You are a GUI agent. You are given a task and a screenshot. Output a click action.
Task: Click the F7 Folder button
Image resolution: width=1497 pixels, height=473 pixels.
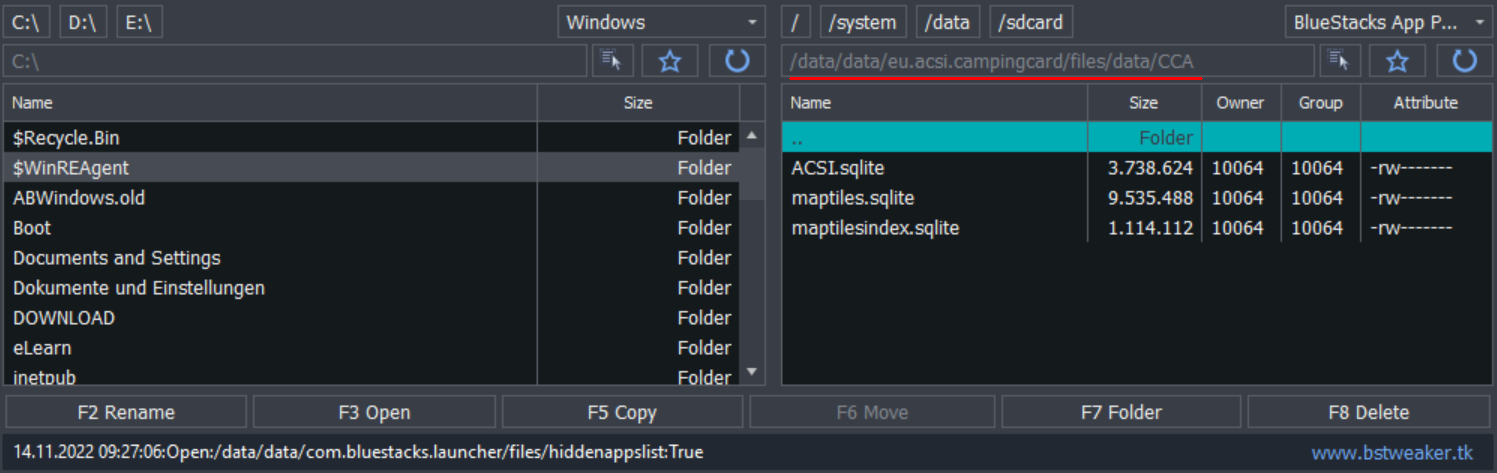click(x=1121, y=412)
